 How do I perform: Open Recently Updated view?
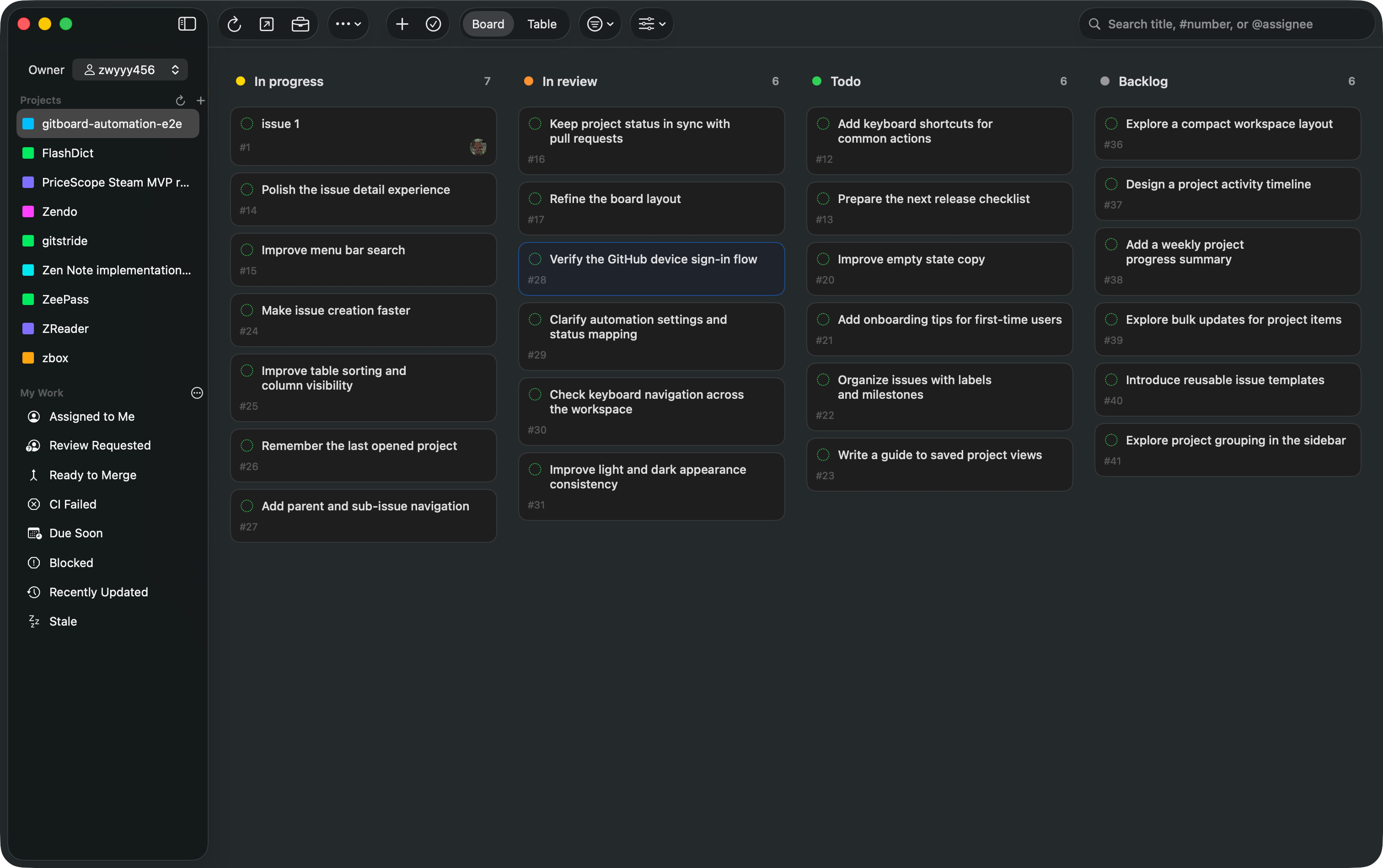[x=108, y=592]
